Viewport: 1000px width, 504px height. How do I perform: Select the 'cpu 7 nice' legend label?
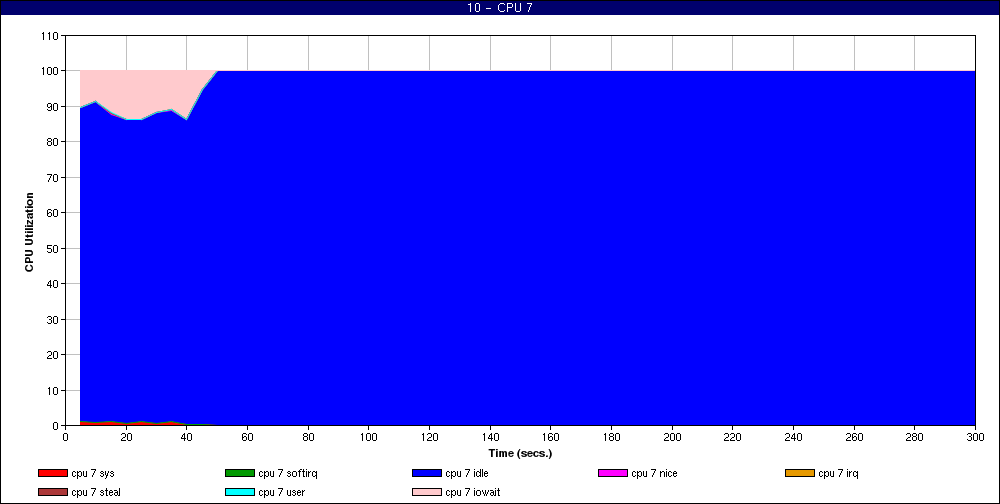(654, 473)
